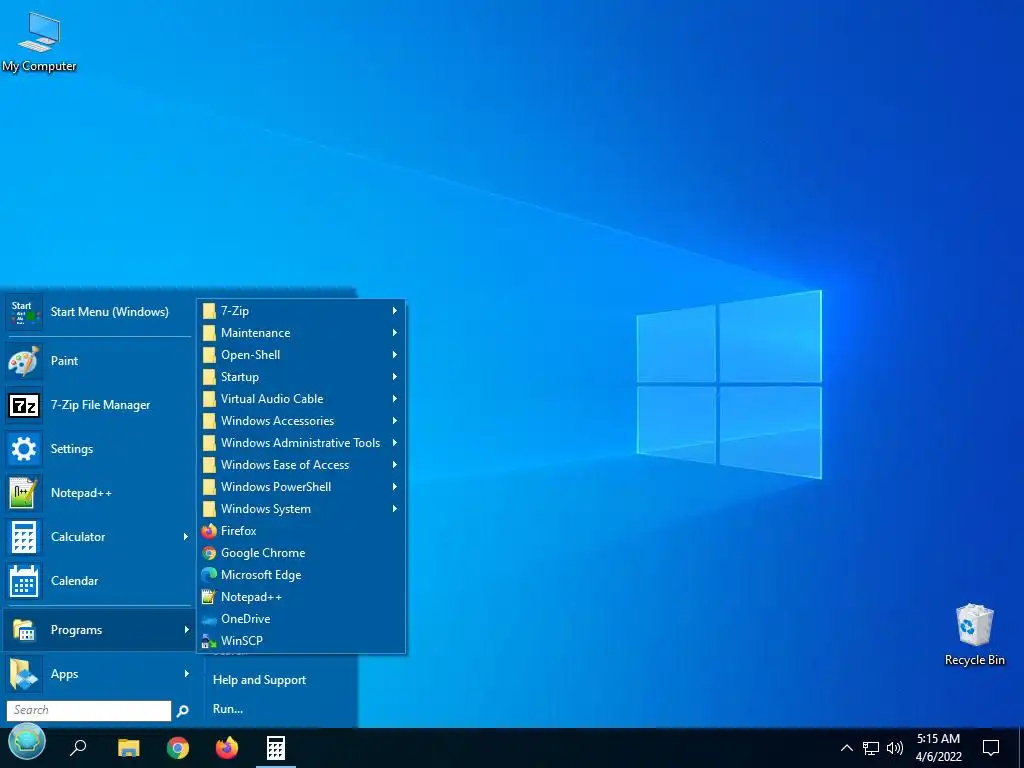Viewport: 1024px width, 768px height.
Task: Select the Firefox label in Programs
Action: tap(238, 532)
